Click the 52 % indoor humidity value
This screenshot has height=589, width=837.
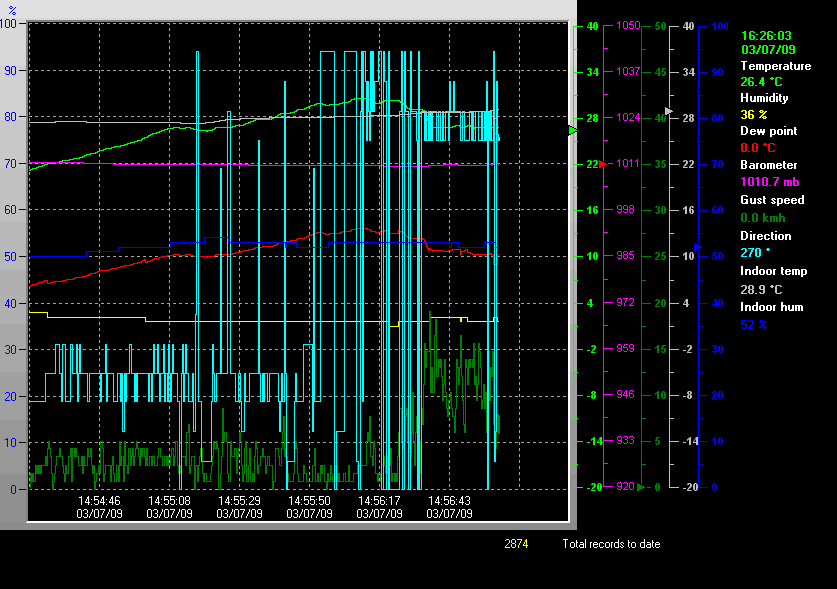tap(754, 324)
